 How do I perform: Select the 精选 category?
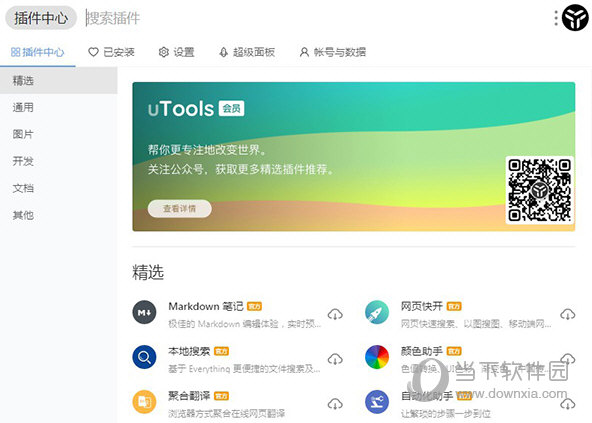pyautogui.click(x=59, y=80)
